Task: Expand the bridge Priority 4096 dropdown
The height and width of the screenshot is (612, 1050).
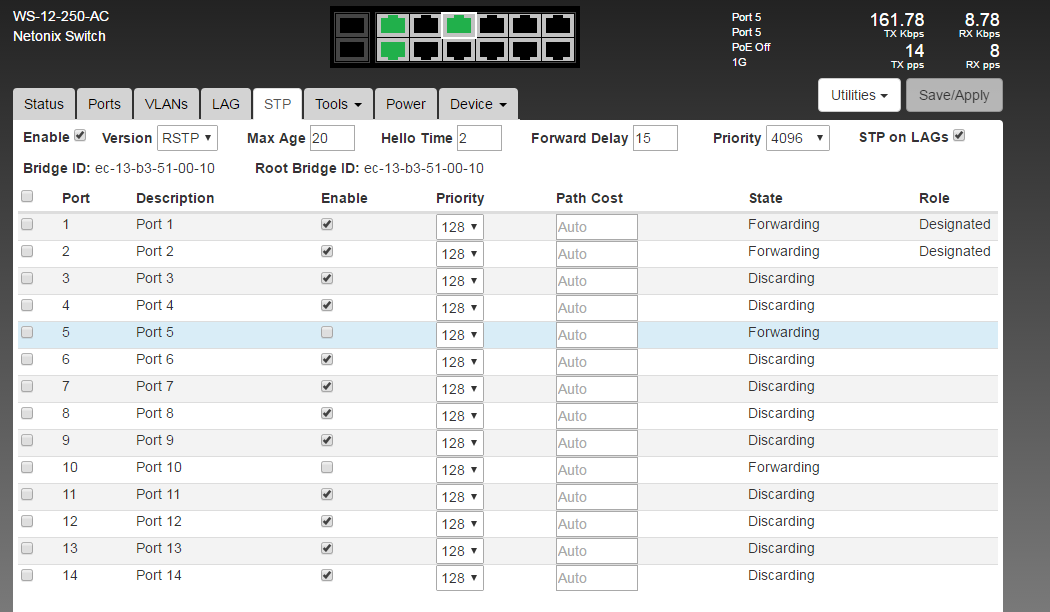Action: coord(797,138)
